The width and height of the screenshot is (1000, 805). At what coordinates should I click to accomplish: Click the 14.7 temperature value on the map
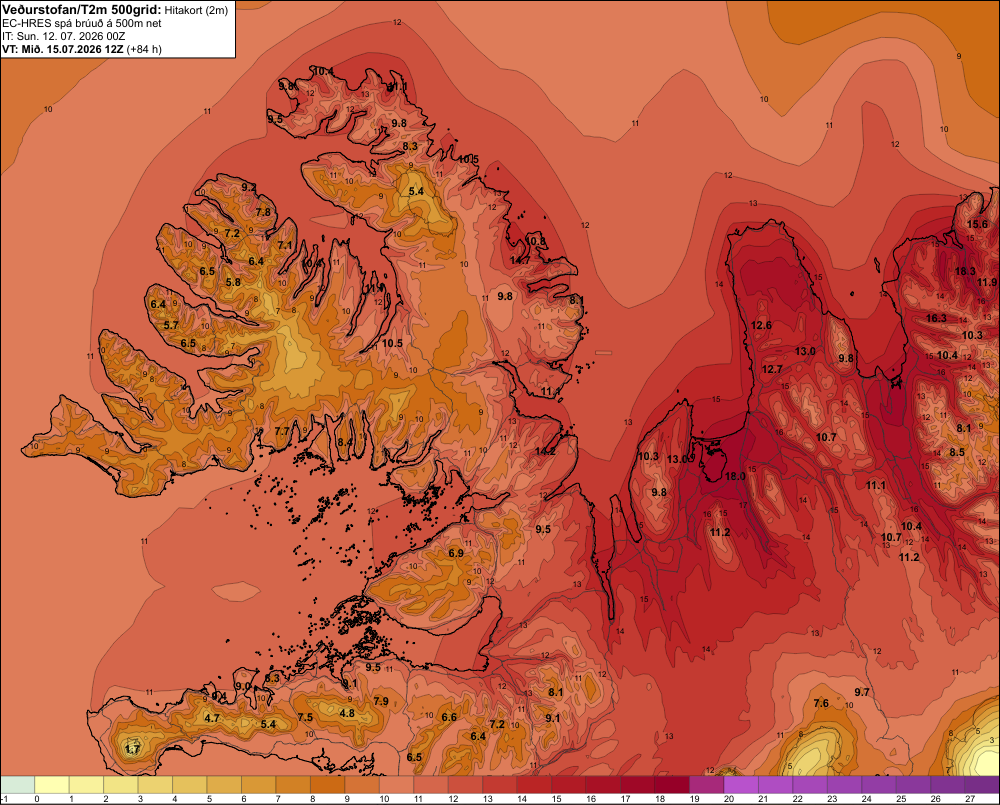coord(520,260)
